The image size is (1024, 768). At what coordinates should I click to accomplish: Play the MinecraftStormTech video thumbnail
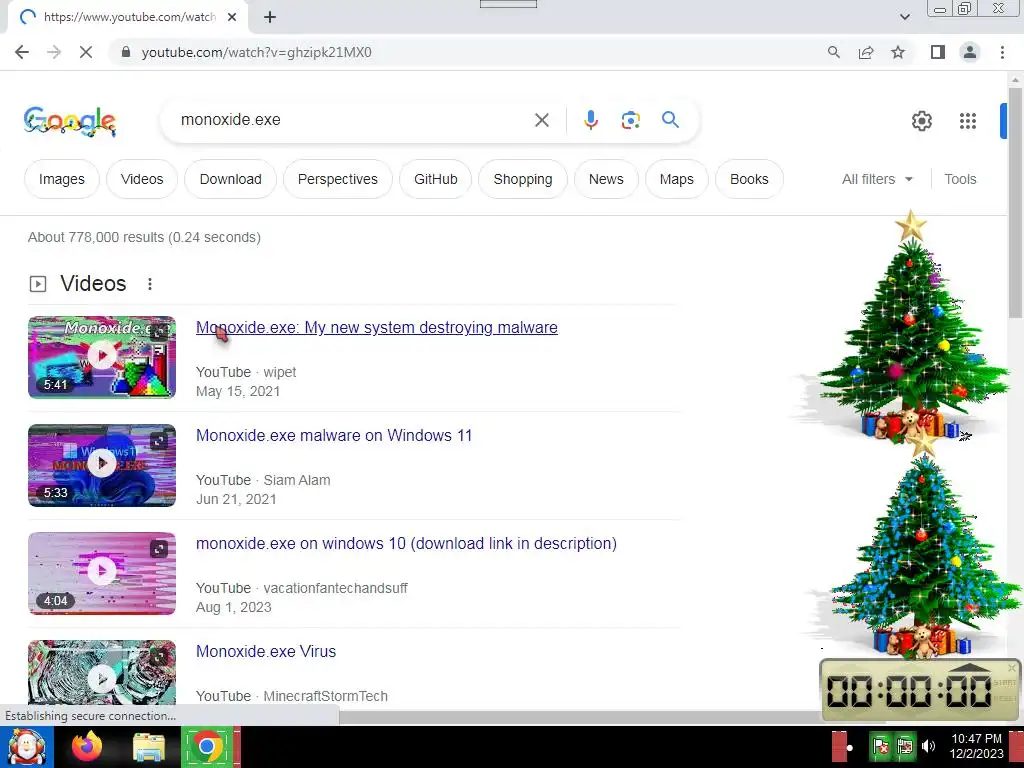pos(102,673)
